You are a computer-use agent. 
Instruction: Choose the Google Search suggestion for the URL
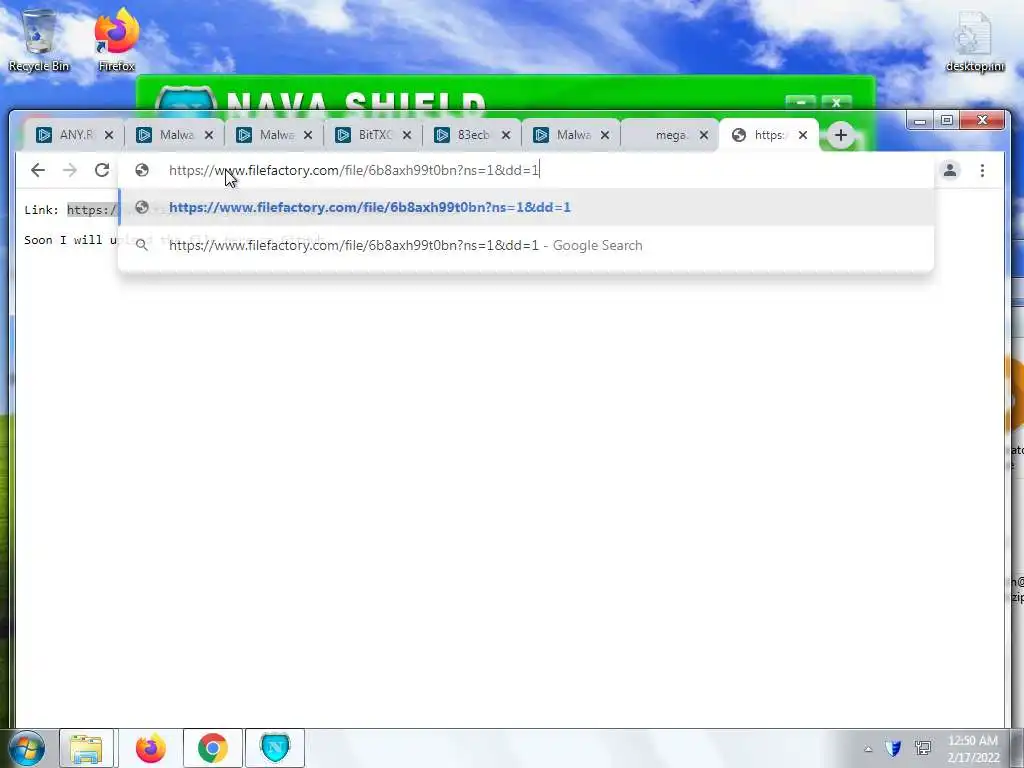[x=526, y=246]
